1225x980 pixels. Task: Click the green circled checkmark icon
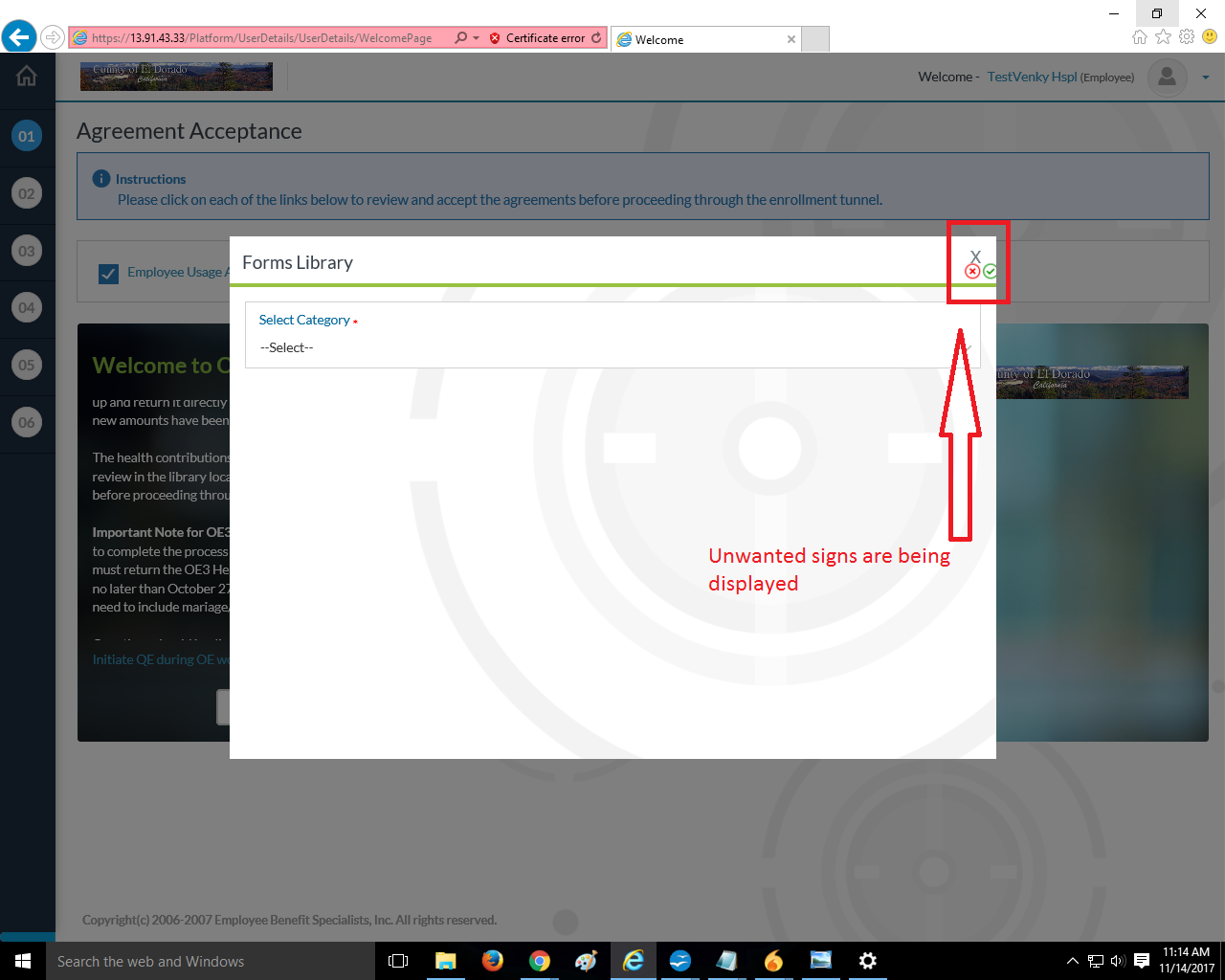991,272
